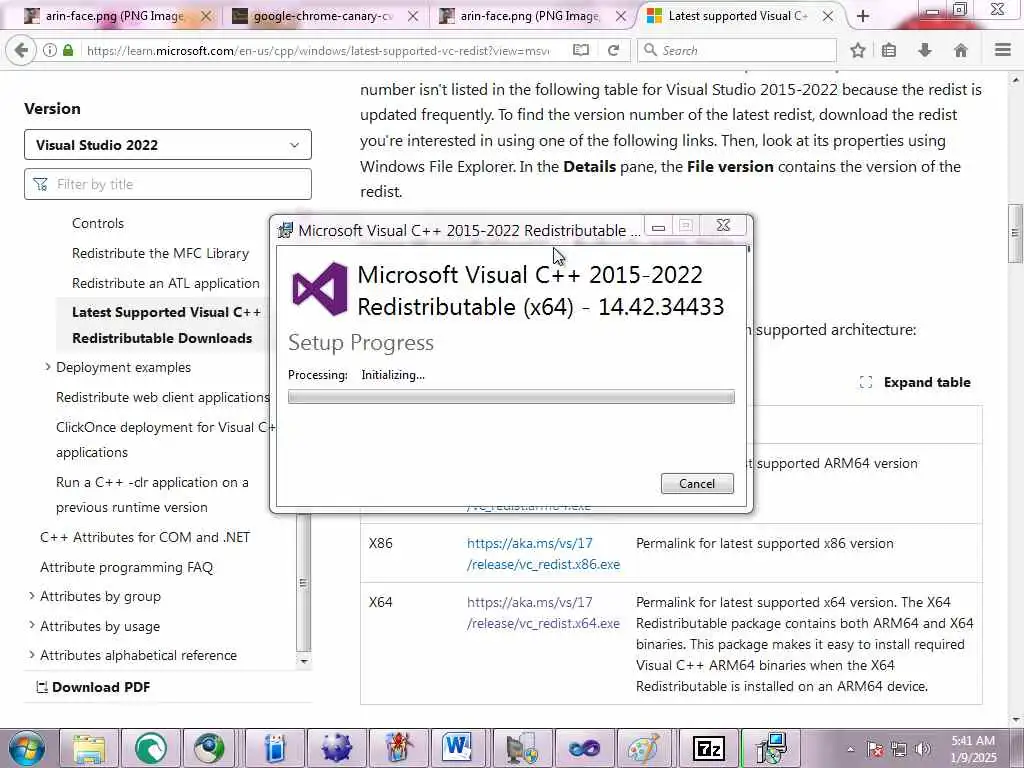Open Windows Explorer folder in taskbar
Image resolution: width=1024 pixels, height=768 pixels.
pyautogui.click(x=89, y=748)
